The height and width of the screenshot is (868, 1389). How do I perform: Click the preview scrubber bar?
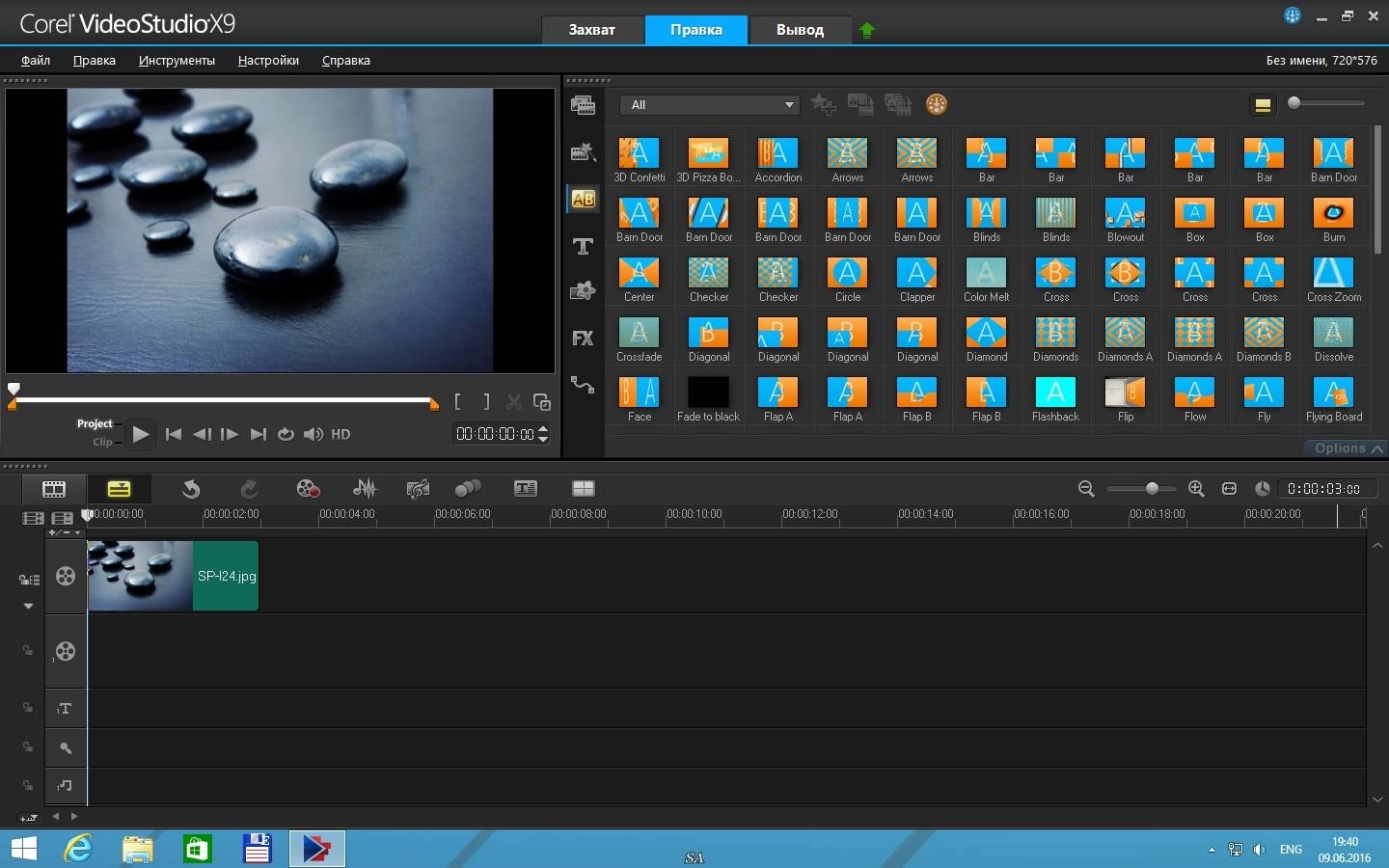[x=223, y=399]
